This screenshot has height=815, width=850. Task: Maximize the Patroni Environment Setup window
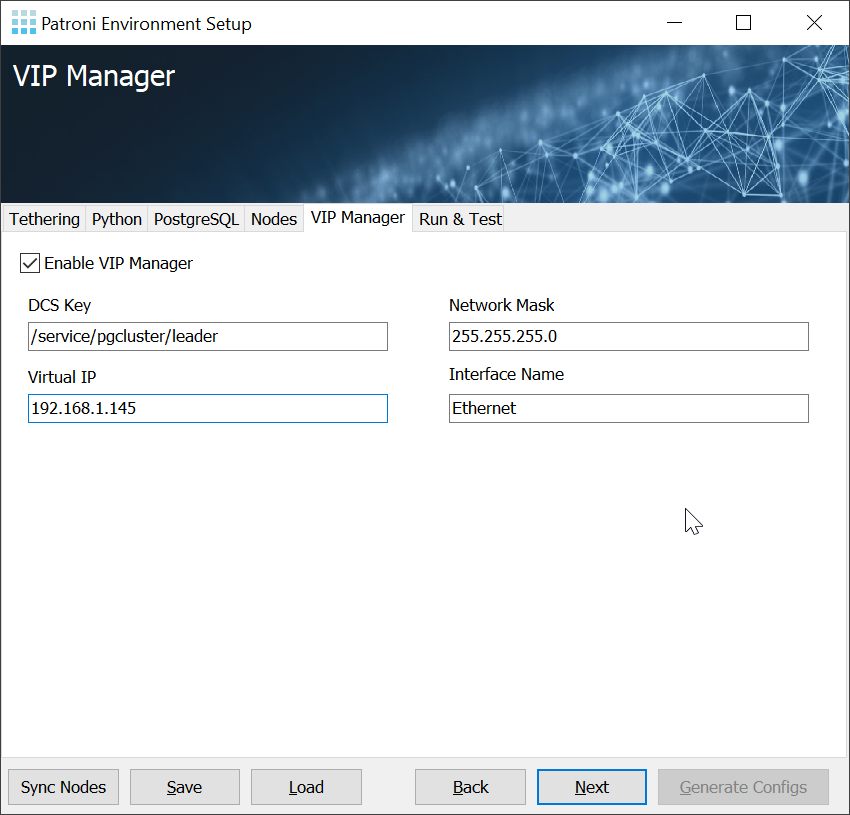tap(743, 23)
